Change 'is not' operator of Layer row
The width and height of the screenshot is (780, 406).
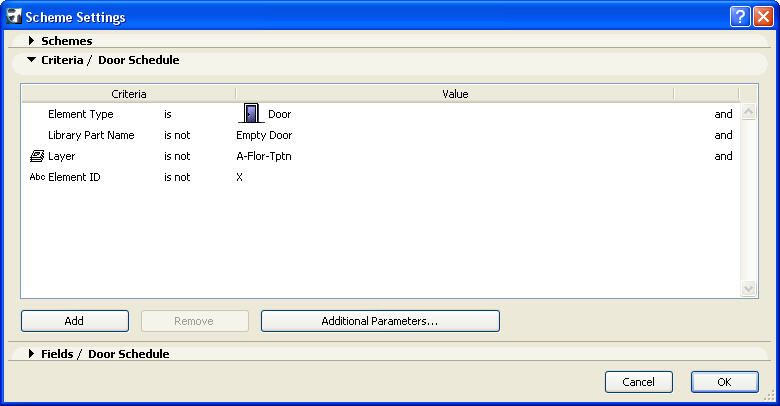(177, 156)
